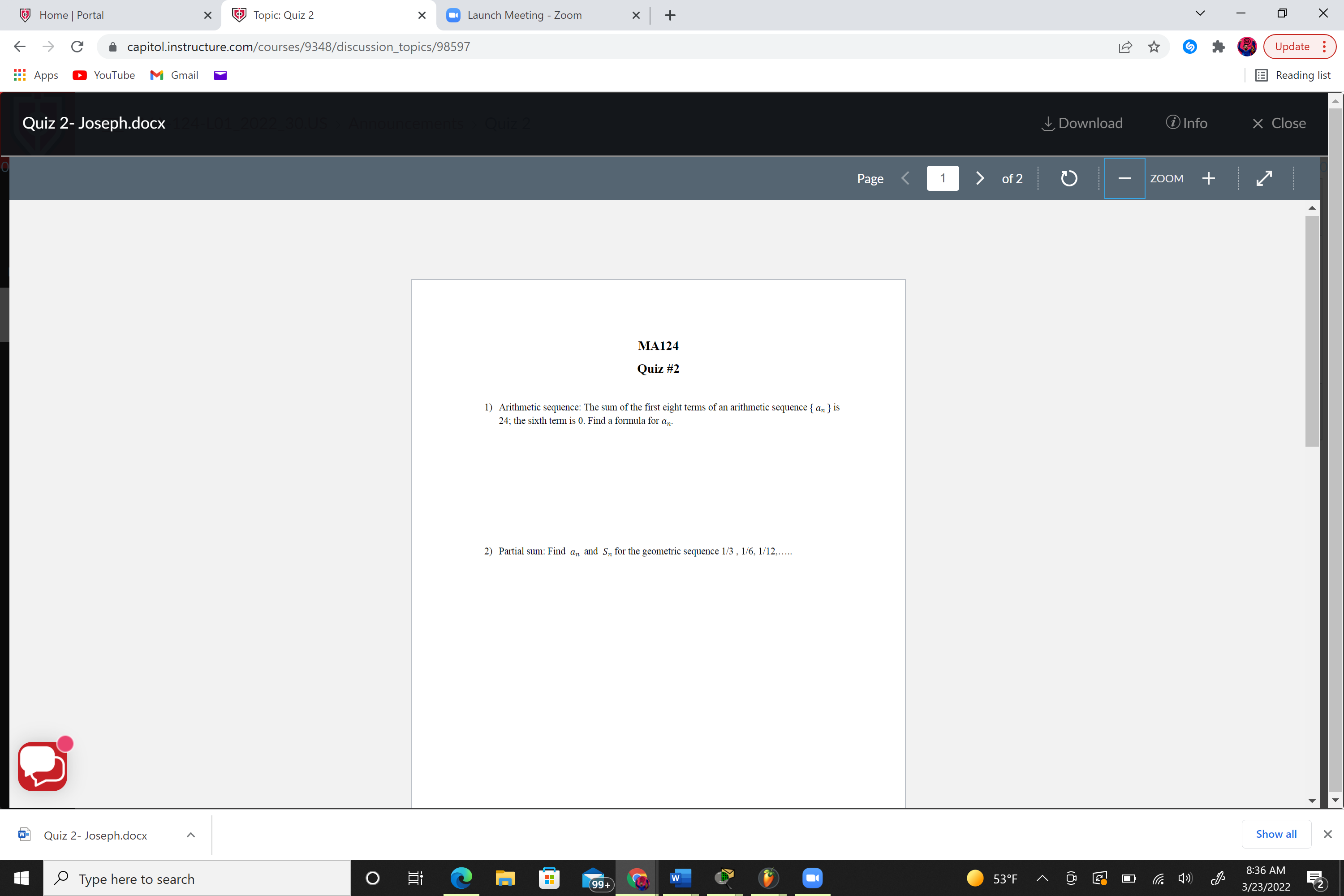Zoom in with the plus button
Screen dimensions: 1344x896
pos(1208,178)
